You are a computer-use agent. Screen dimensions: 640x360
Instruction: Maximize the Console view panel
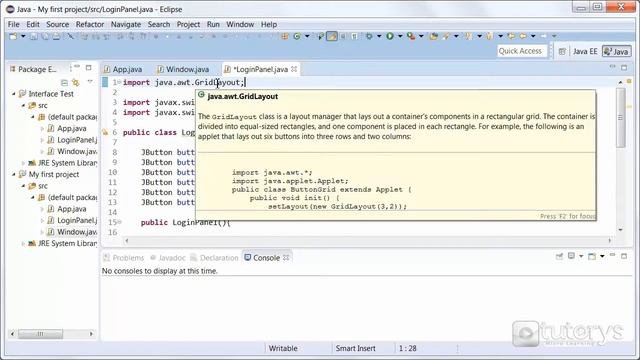coord(624,256)
